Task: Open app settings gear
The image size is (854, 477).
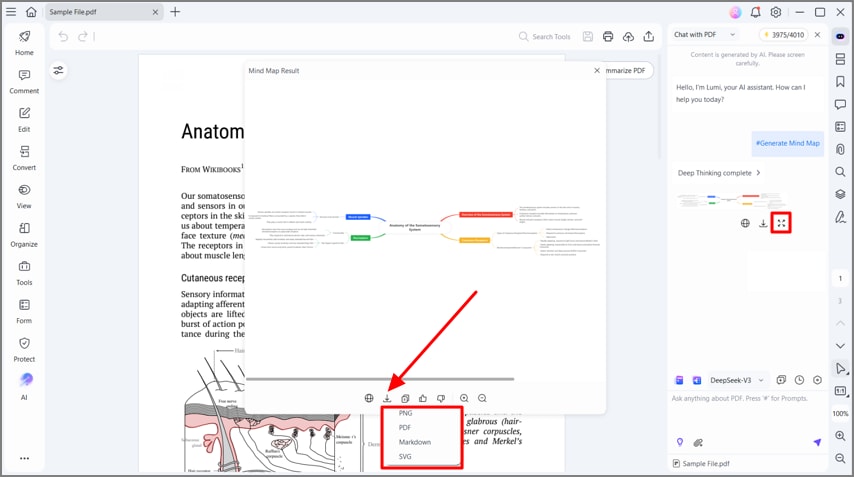Action: 776,12
